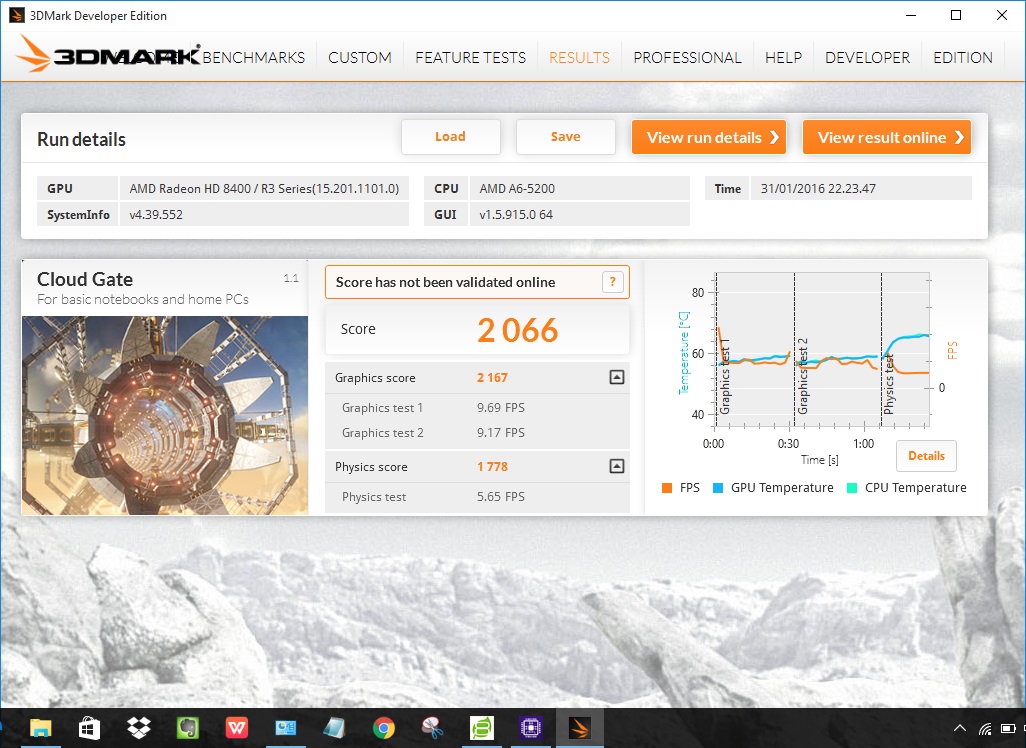Maximize the 3DMark window
1026x748 pixels.
(x=956, y=15)
